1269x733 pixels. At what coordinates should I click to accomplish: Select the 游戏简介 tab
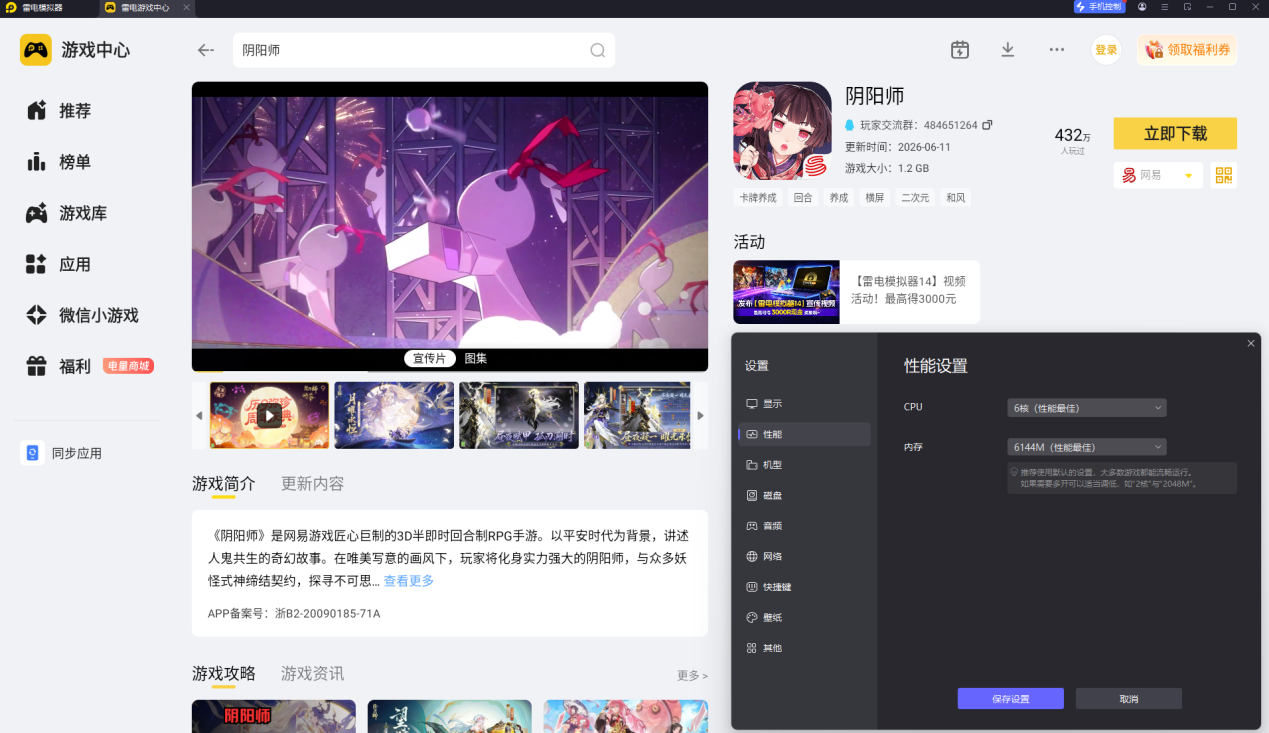point(224,483)
